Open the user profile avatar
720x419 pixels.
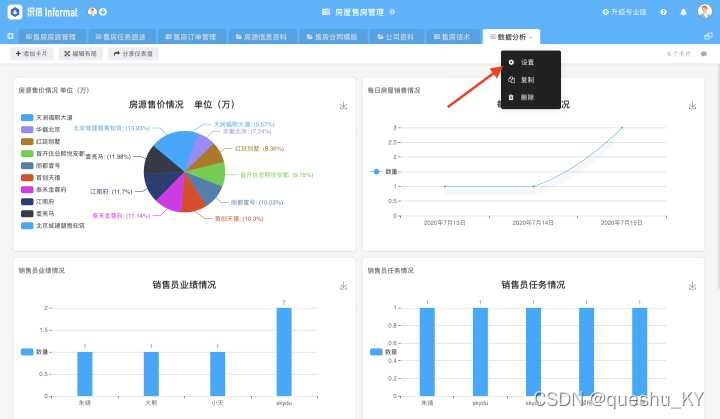point(704,11)
